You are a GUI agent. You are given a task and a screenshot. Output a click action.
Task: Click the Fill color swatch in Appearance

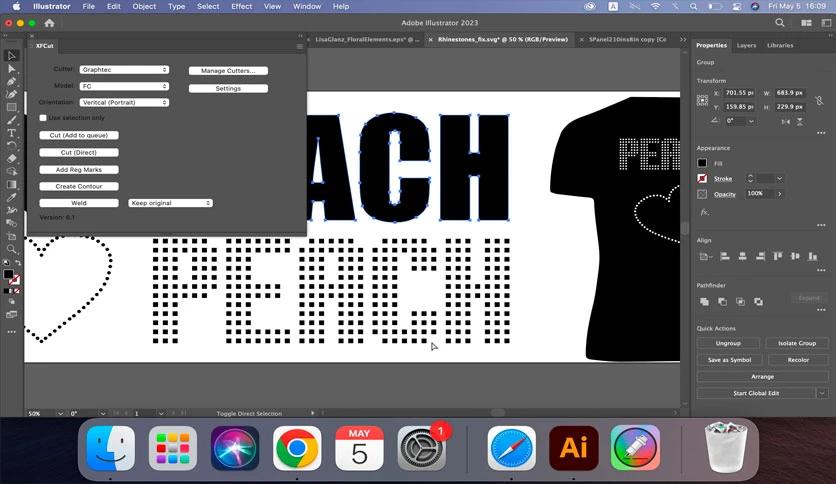click(x=702, y=163)
